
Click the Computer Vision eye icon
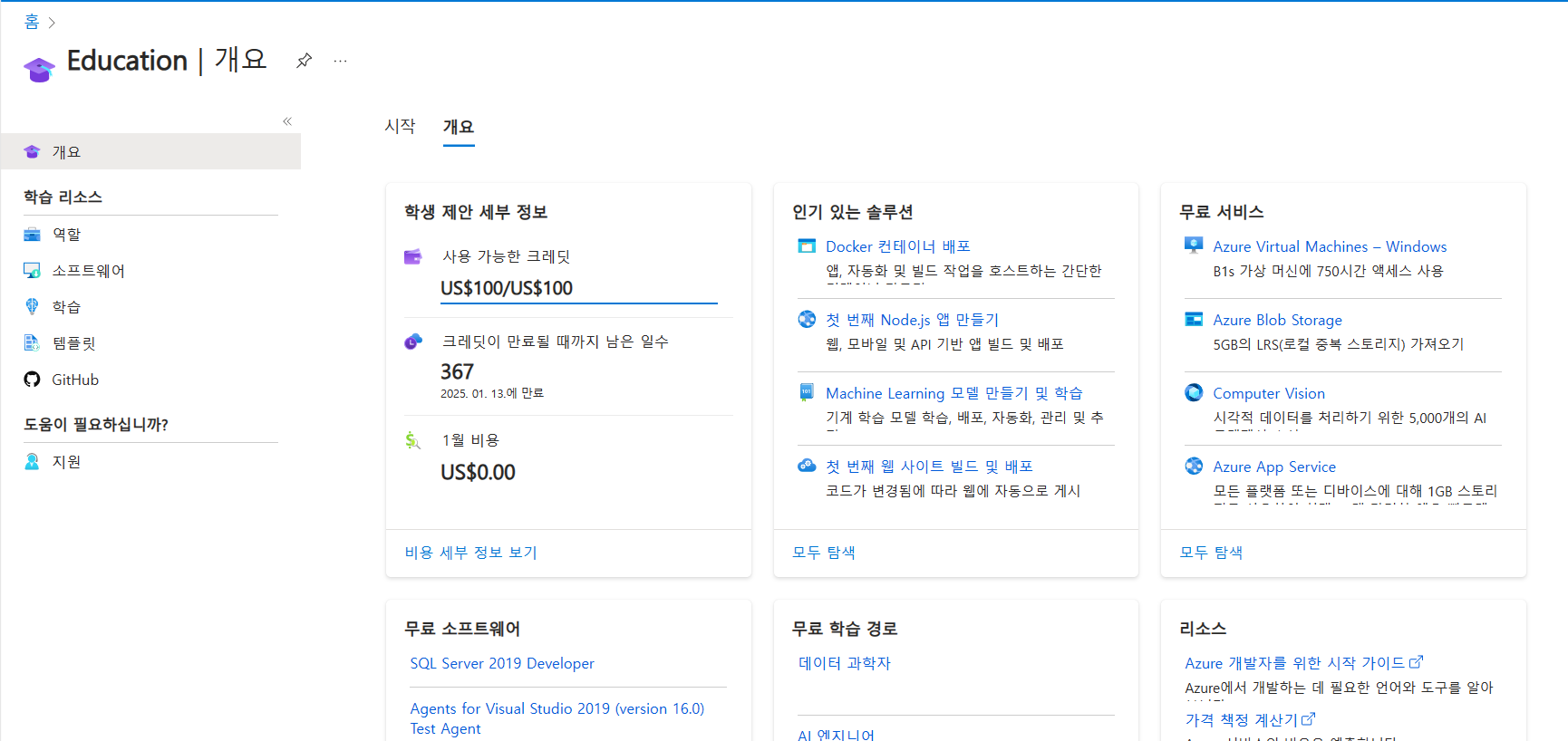(1194, 392)
